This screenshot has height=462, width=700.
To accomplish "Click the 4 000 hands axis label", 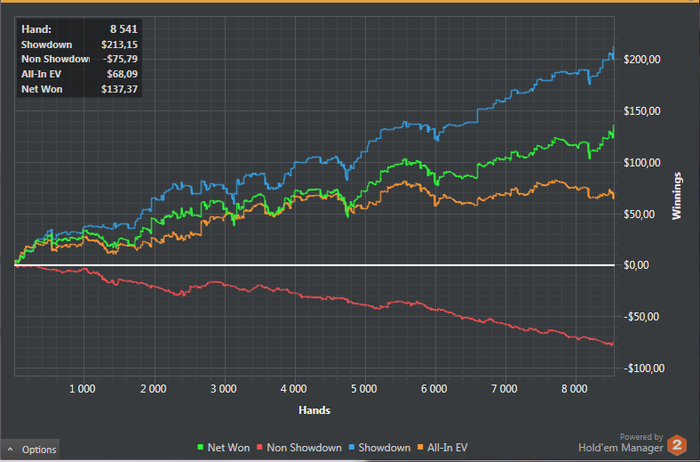I will pyautogui.click(x=294, y=389).
